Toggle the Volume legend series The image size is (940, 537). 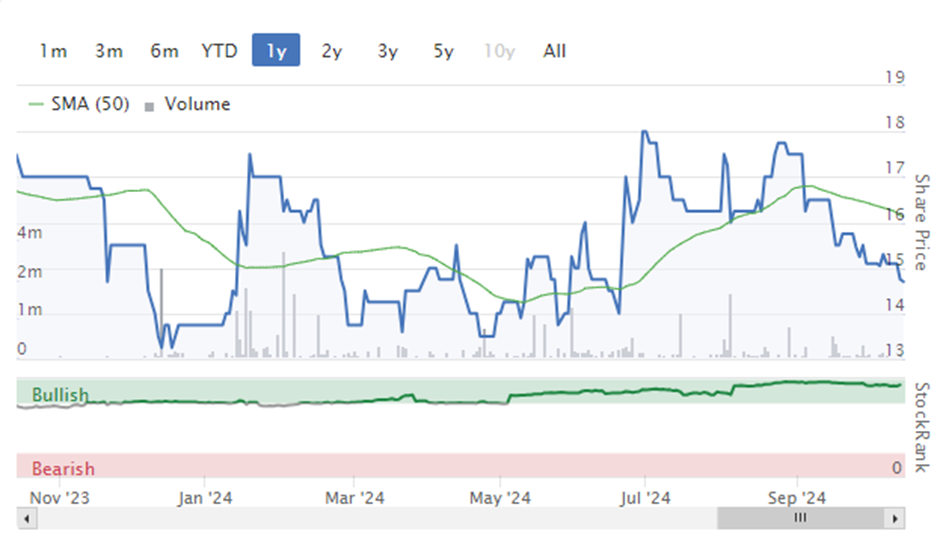point(188,104)
